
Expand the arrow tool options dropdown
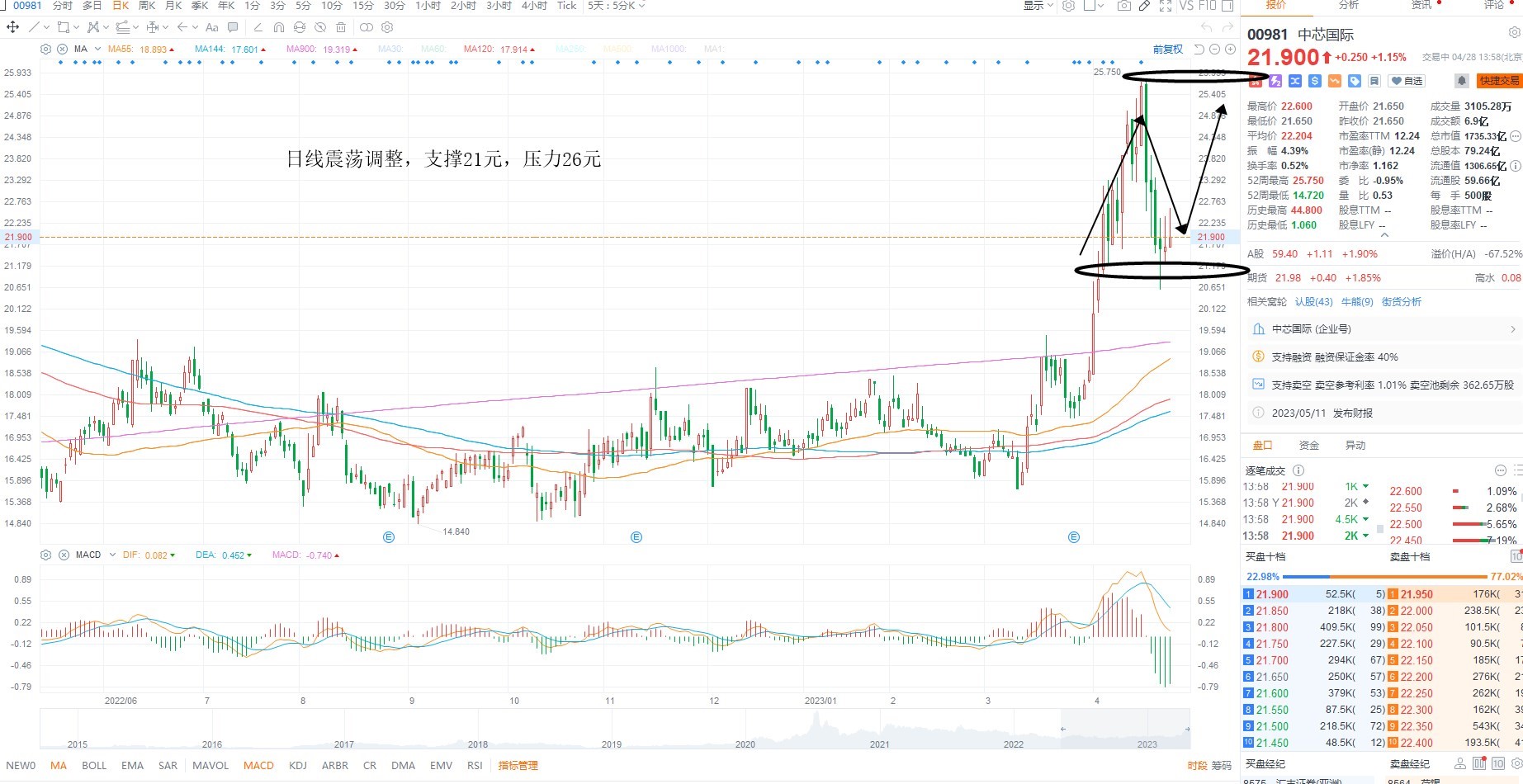tap(195, 27)
